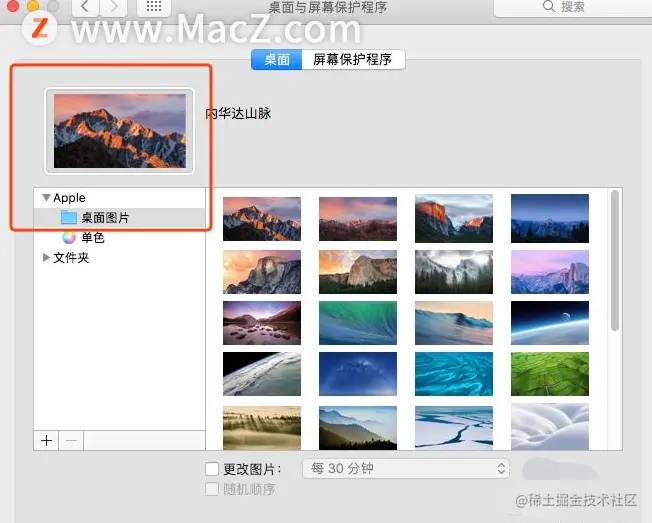
Task: Choose the Yosemite Half Dome sunset wallpaper
Action: click(262, 272)
